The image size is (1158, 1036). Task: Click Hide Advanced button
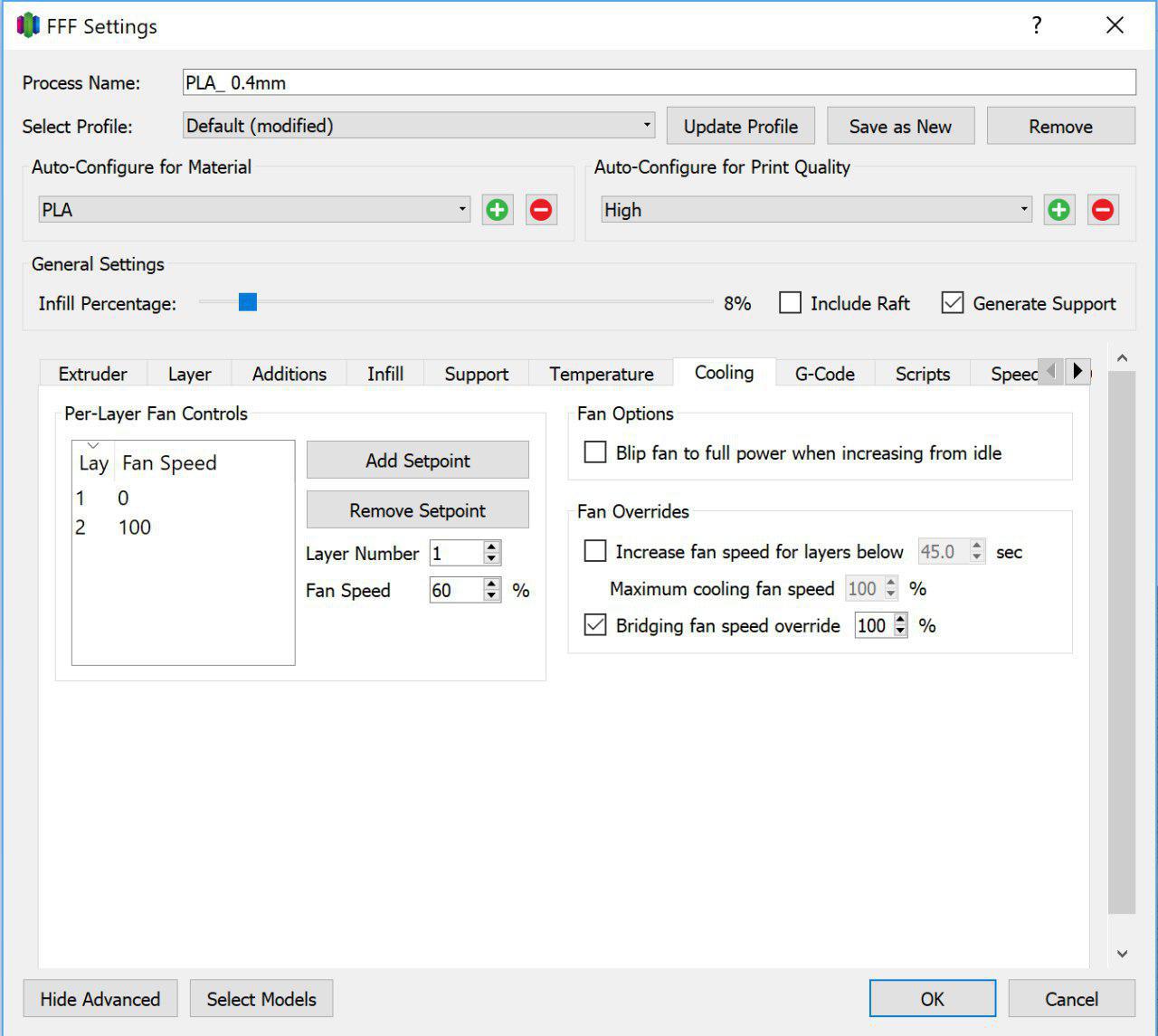(100, 998)
